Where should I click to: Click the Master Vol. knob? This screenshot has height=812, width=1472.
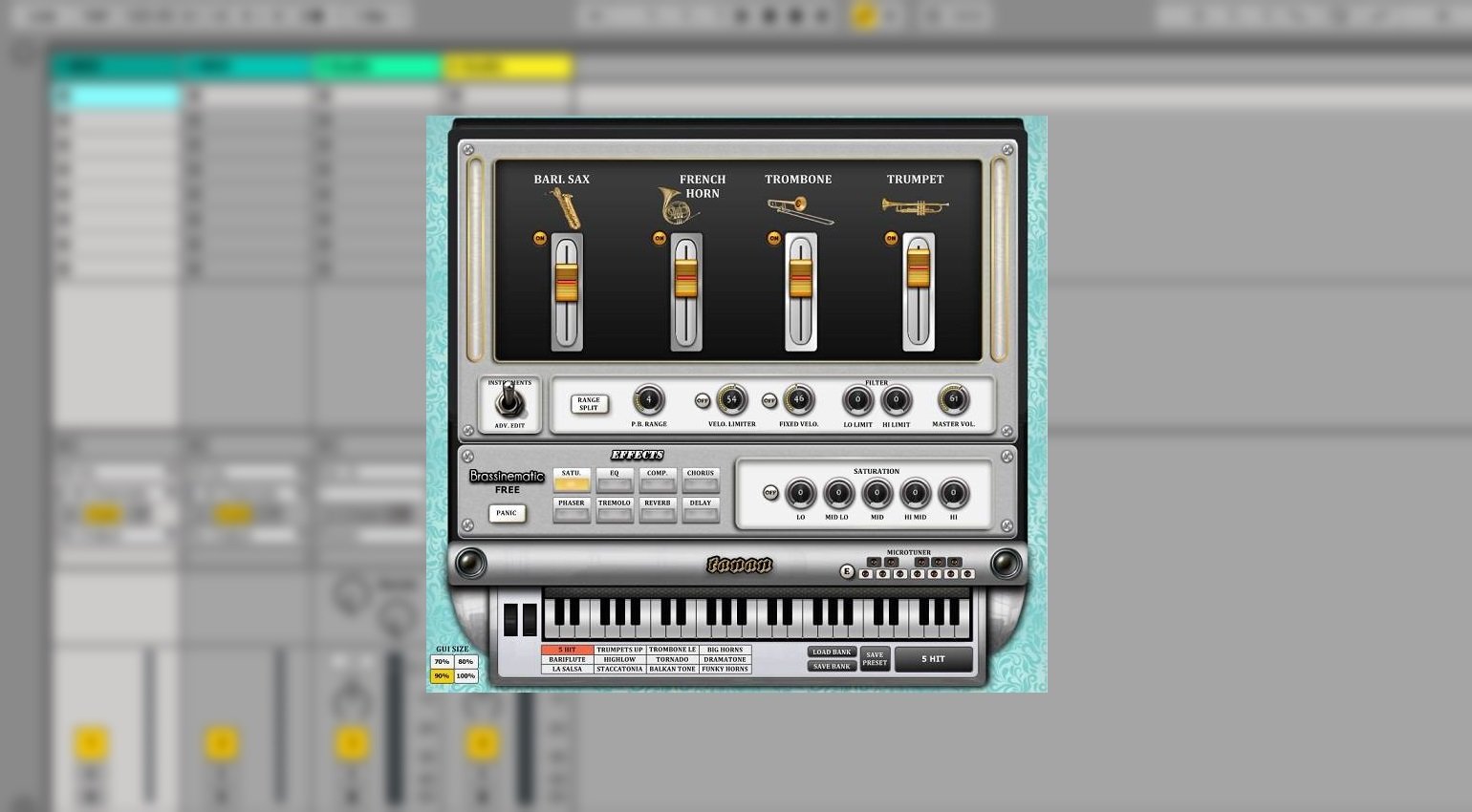953,399
